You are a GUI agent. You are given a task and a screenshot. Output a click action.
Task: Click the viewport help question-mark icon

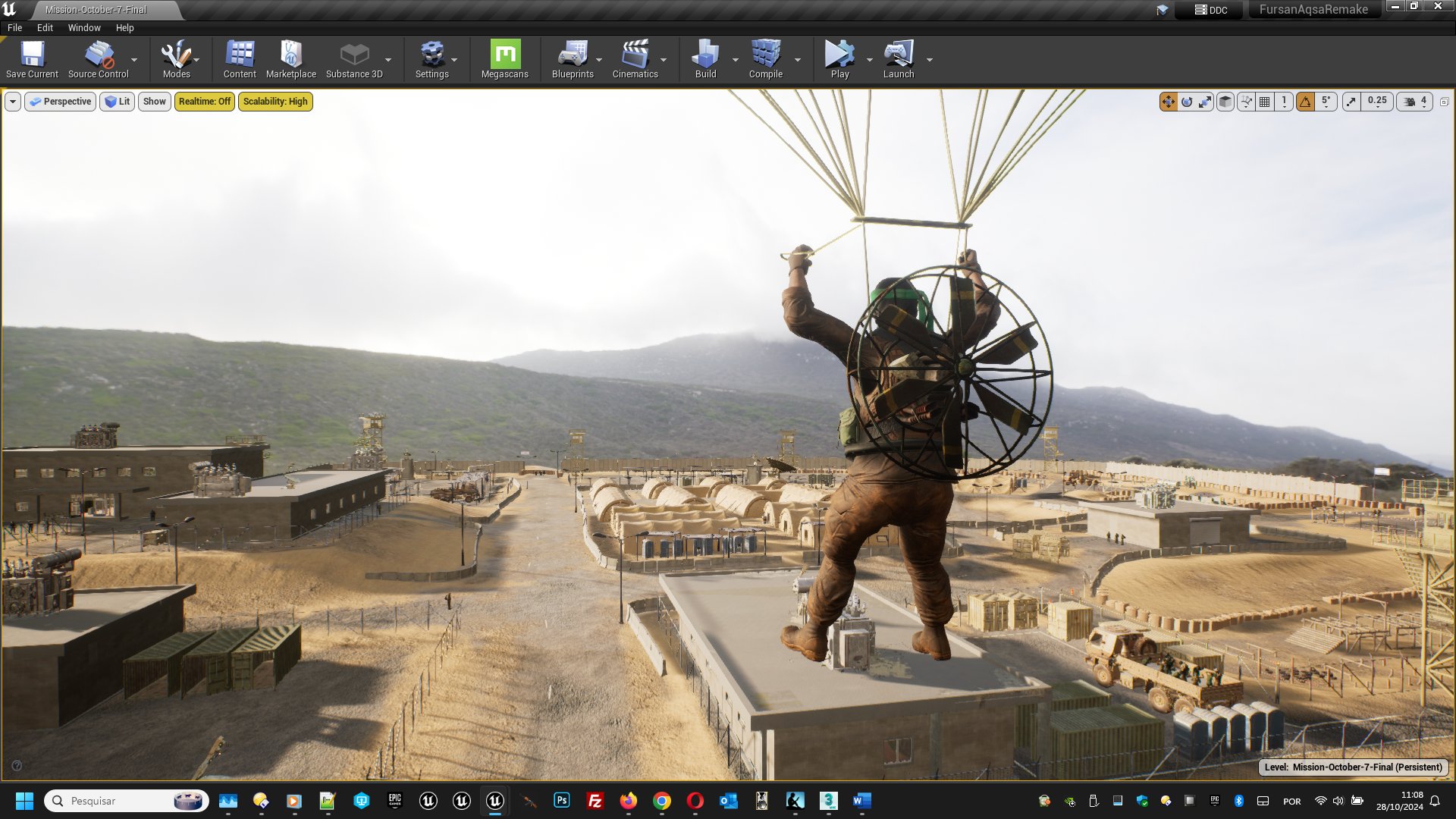(x=17, y=766)
